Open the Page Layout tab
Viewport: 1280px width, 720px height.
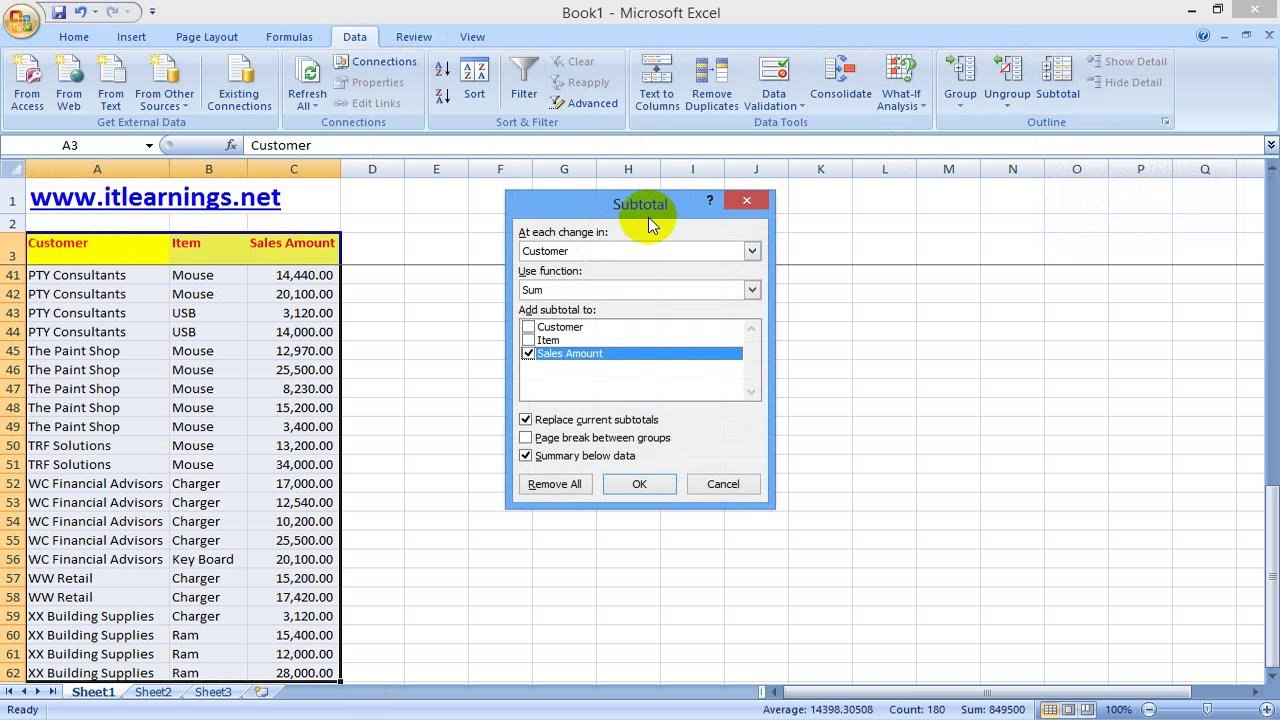pos(207,37)
